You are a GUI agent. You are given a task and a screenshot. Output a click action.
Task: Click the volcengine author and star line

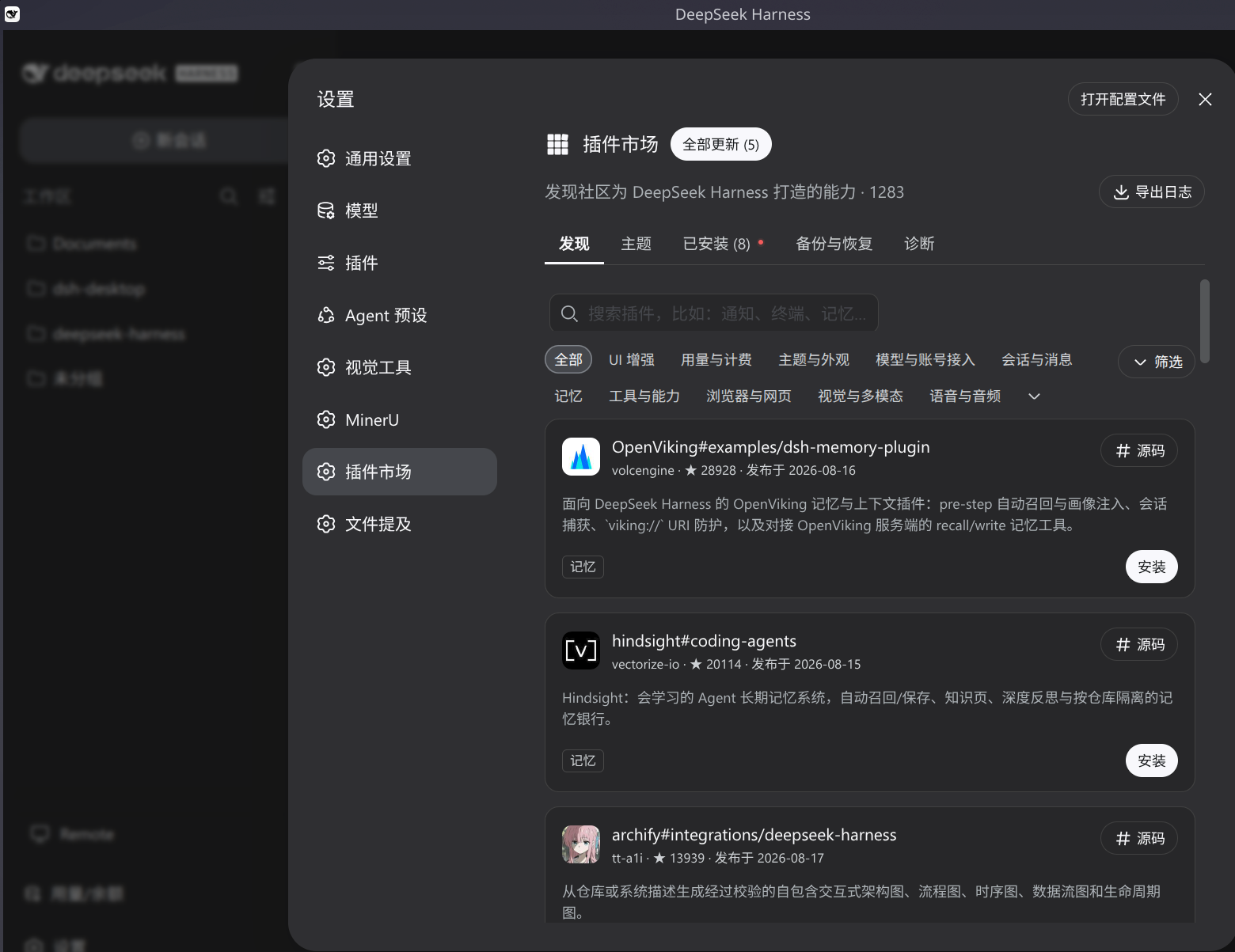click(x=734, y=470)
